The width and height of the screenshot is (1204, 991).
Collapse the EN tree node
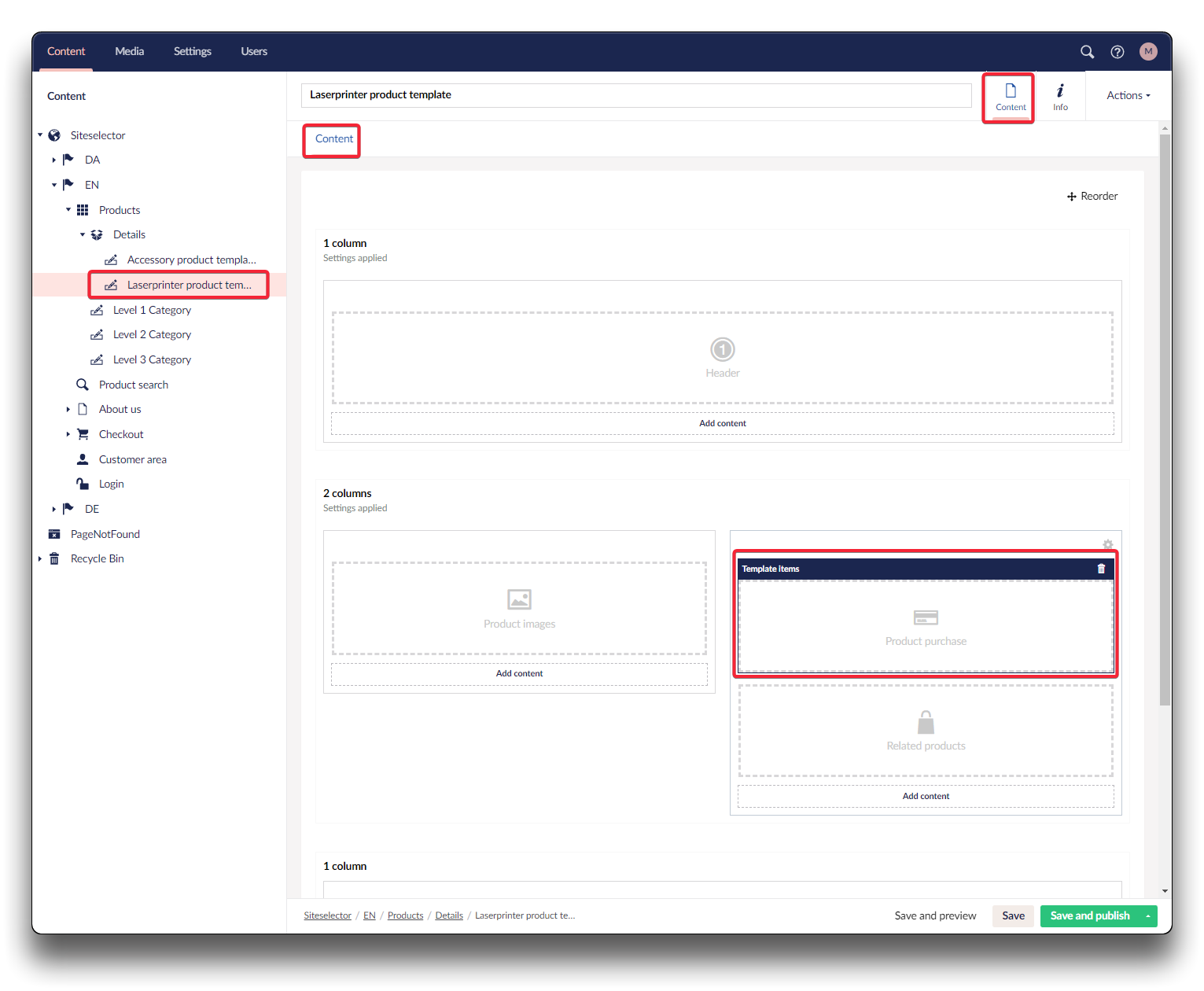click(54, 185)
